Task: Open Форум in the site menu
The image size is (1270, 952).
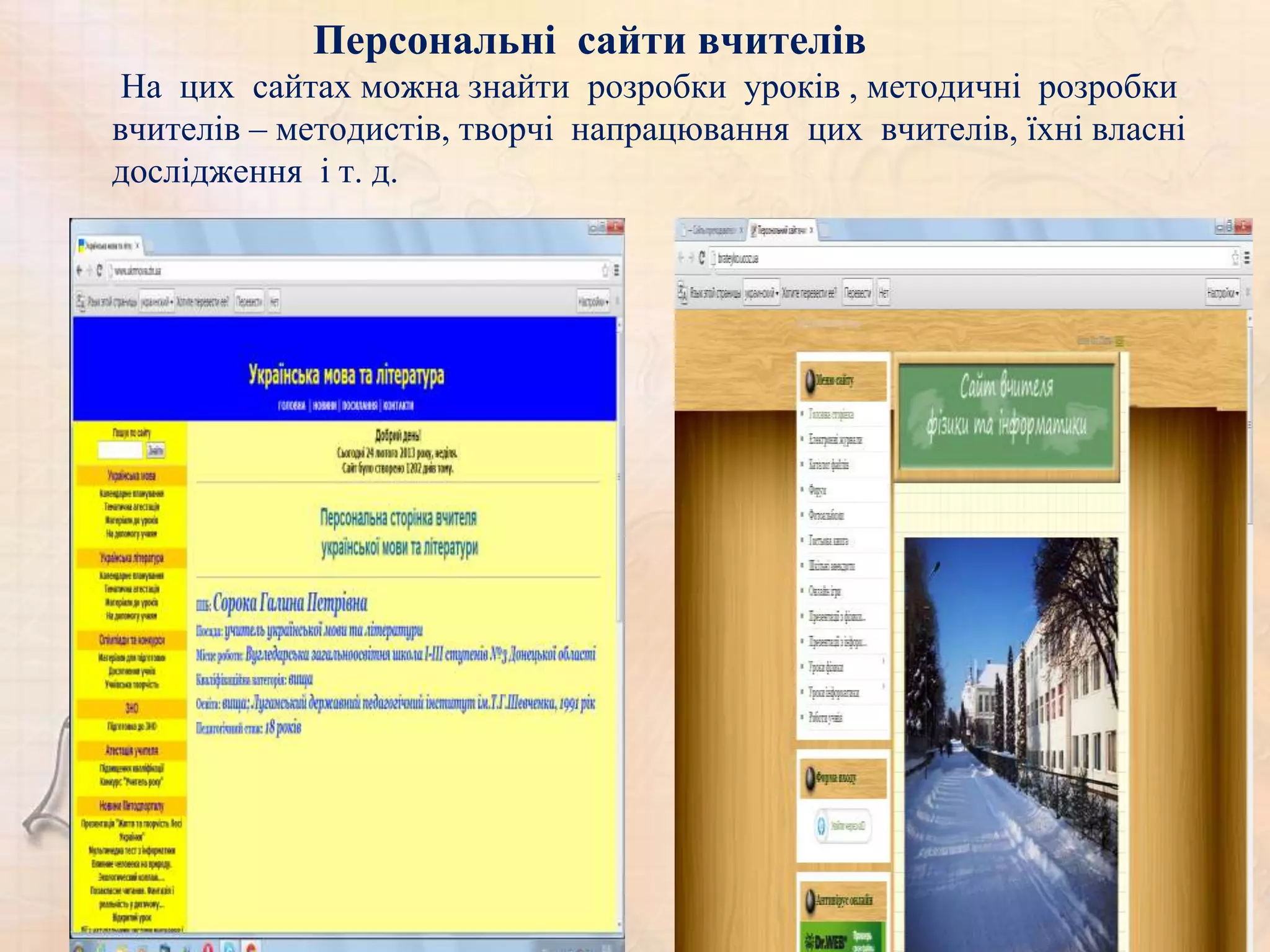Action: point(817,490)
